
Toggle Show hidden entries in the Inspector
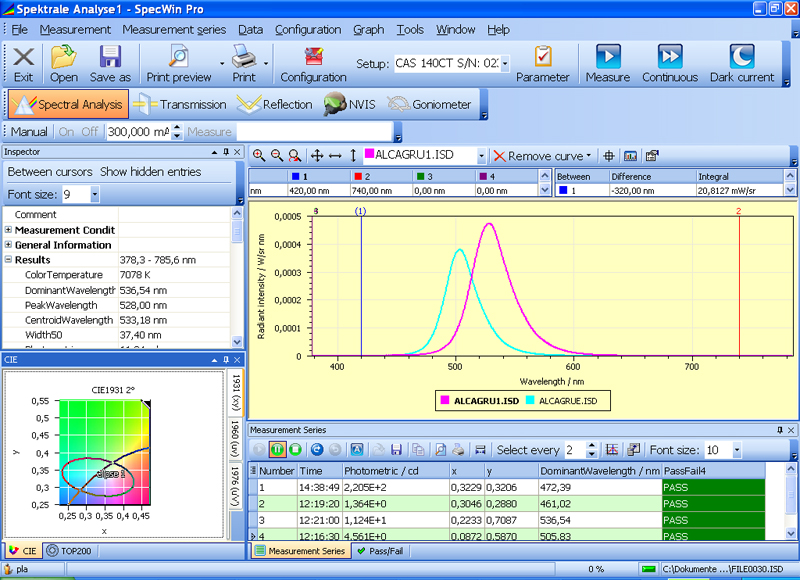click(151, 172)
